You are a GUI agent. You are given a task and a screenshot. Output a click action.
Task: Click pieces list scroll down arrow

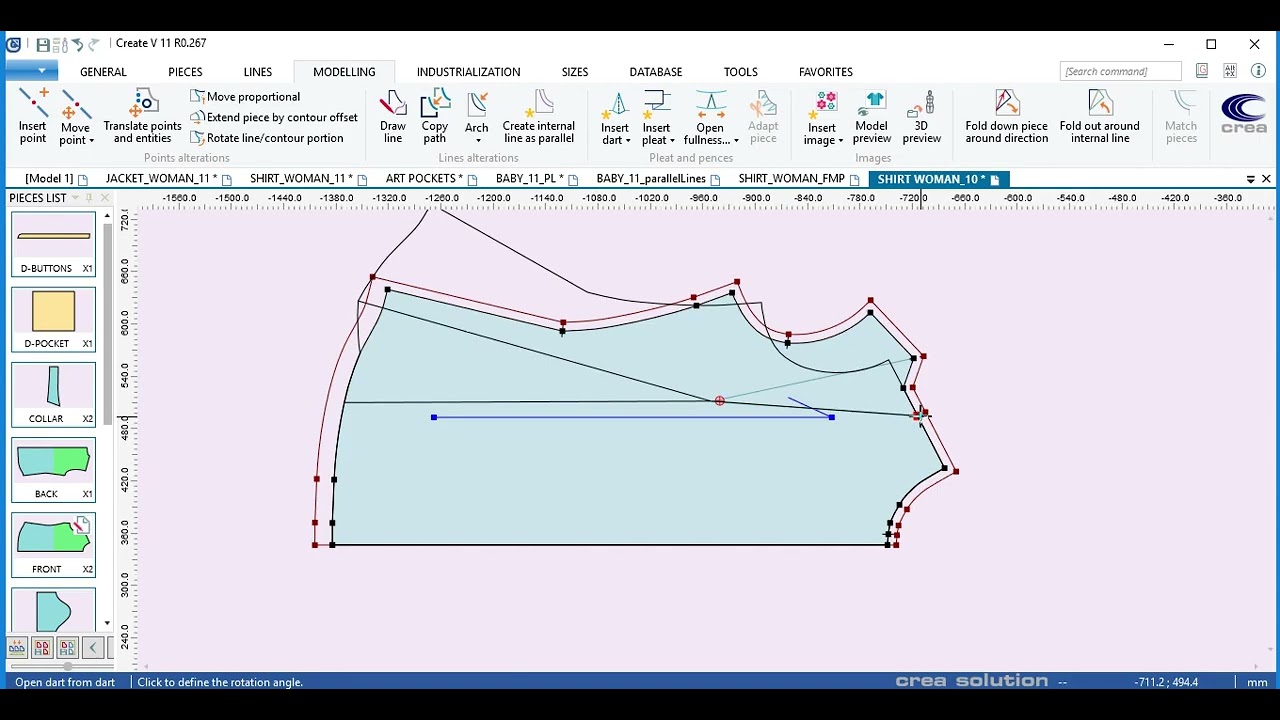click(107, 624)
